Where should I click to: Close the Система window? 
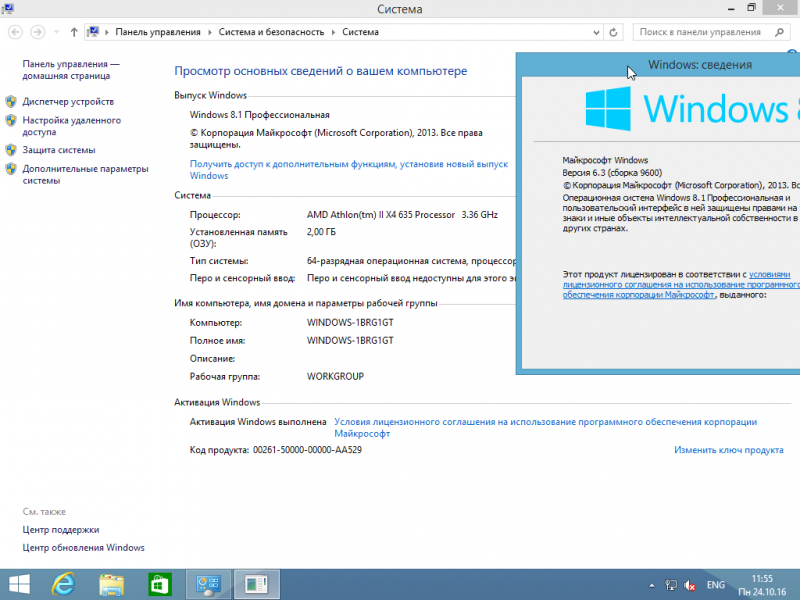click(781, 8)
